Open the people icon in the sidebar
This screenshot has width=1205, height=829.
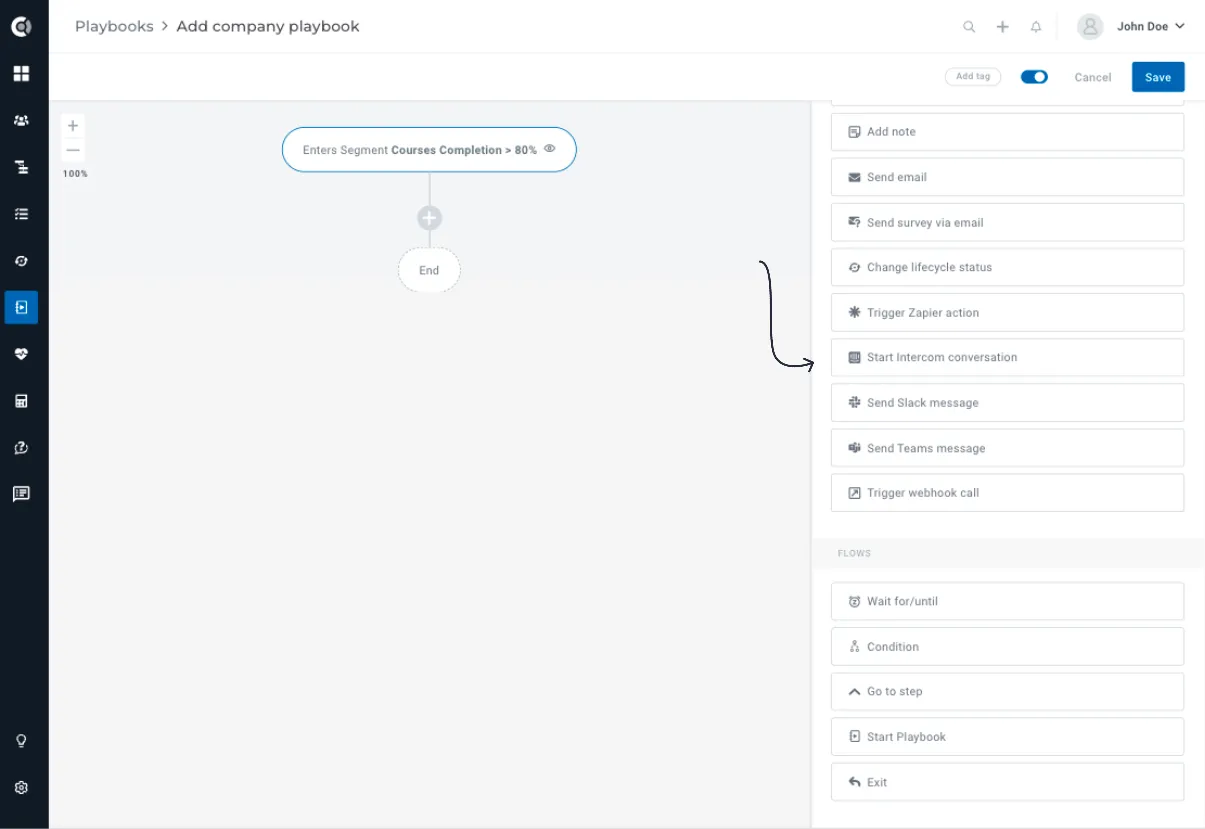click(21, 121)
